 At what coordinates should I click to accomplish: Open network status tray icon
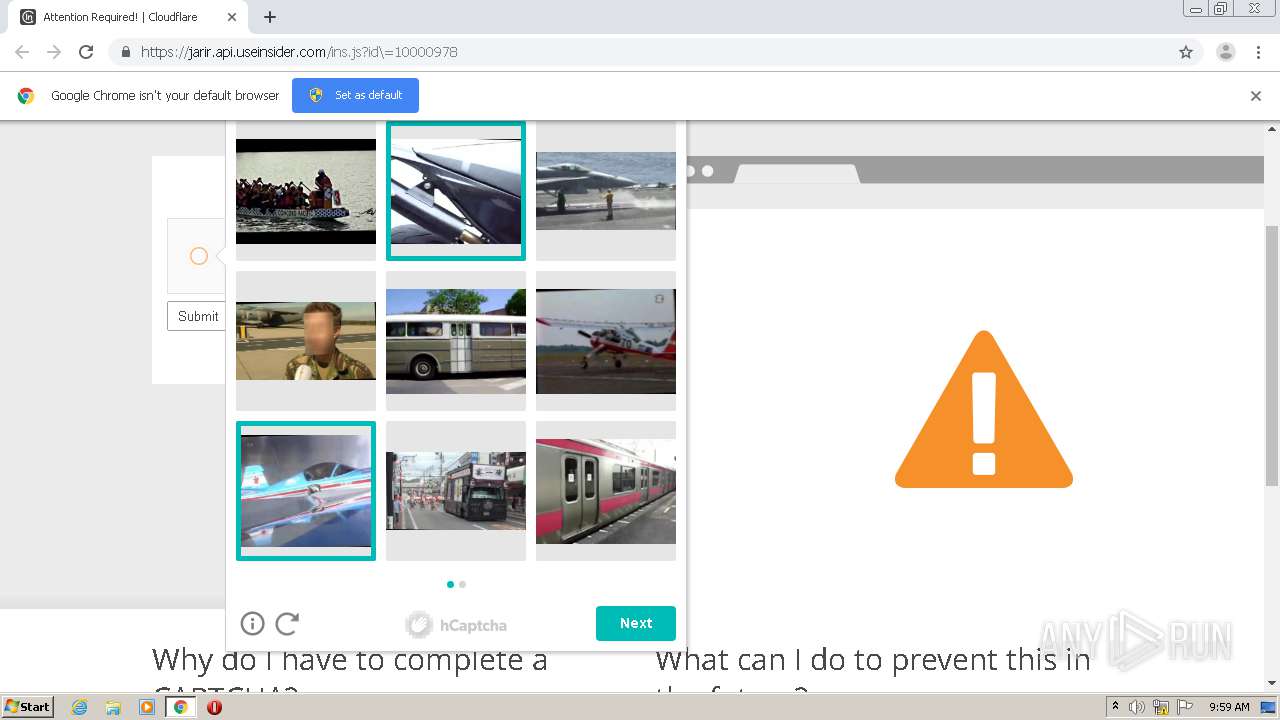tap(1161, 707)
